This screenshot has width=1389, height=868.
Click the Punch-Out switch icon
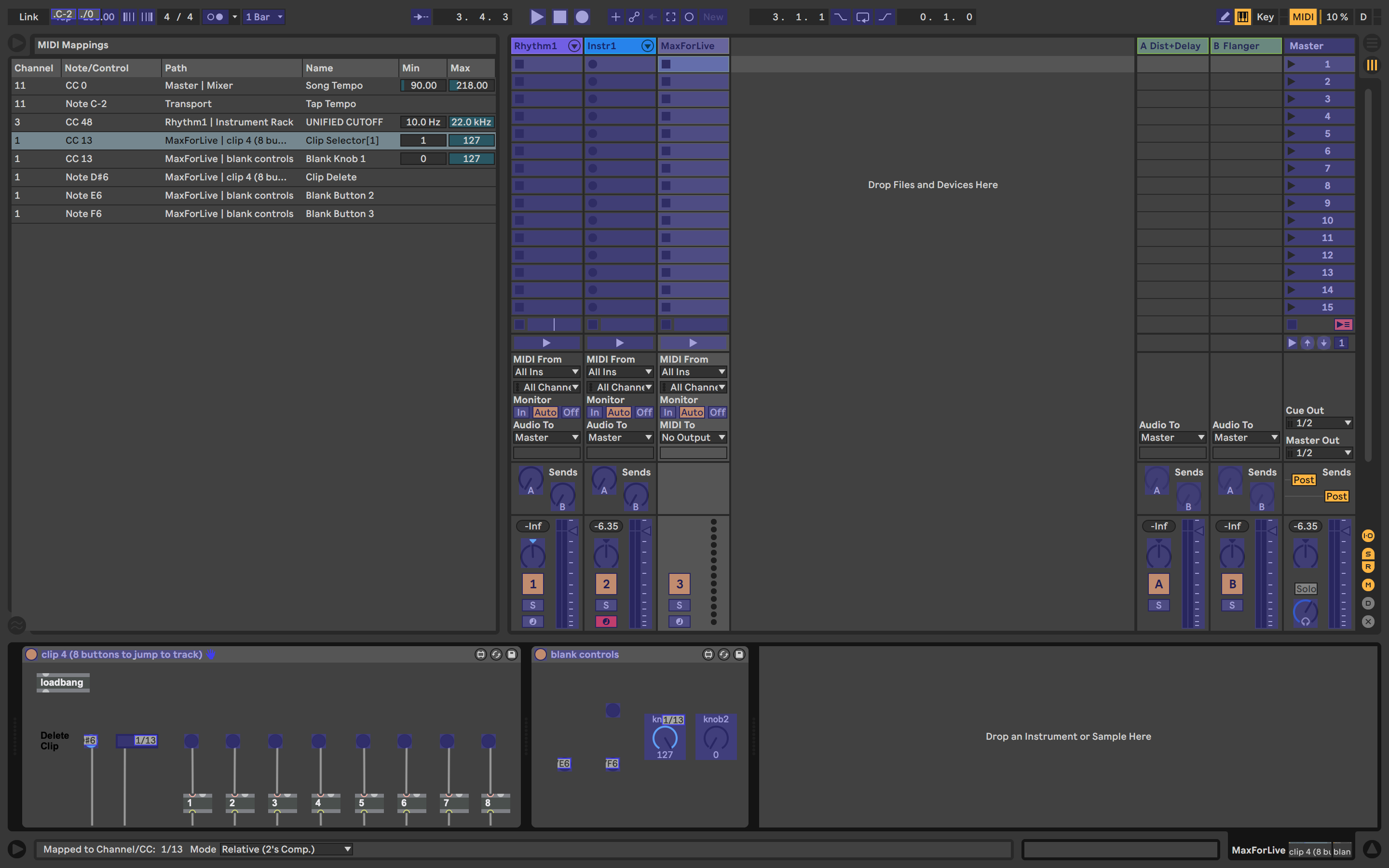[x=885, y=17]
